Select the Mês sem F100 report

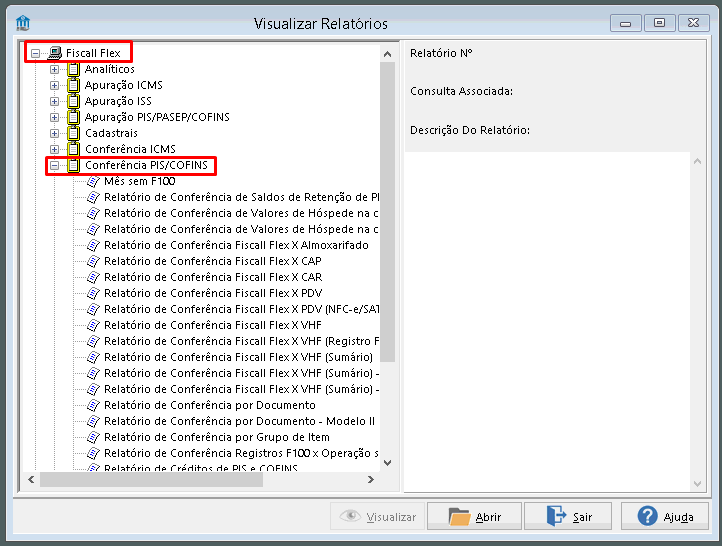point(140,181)
